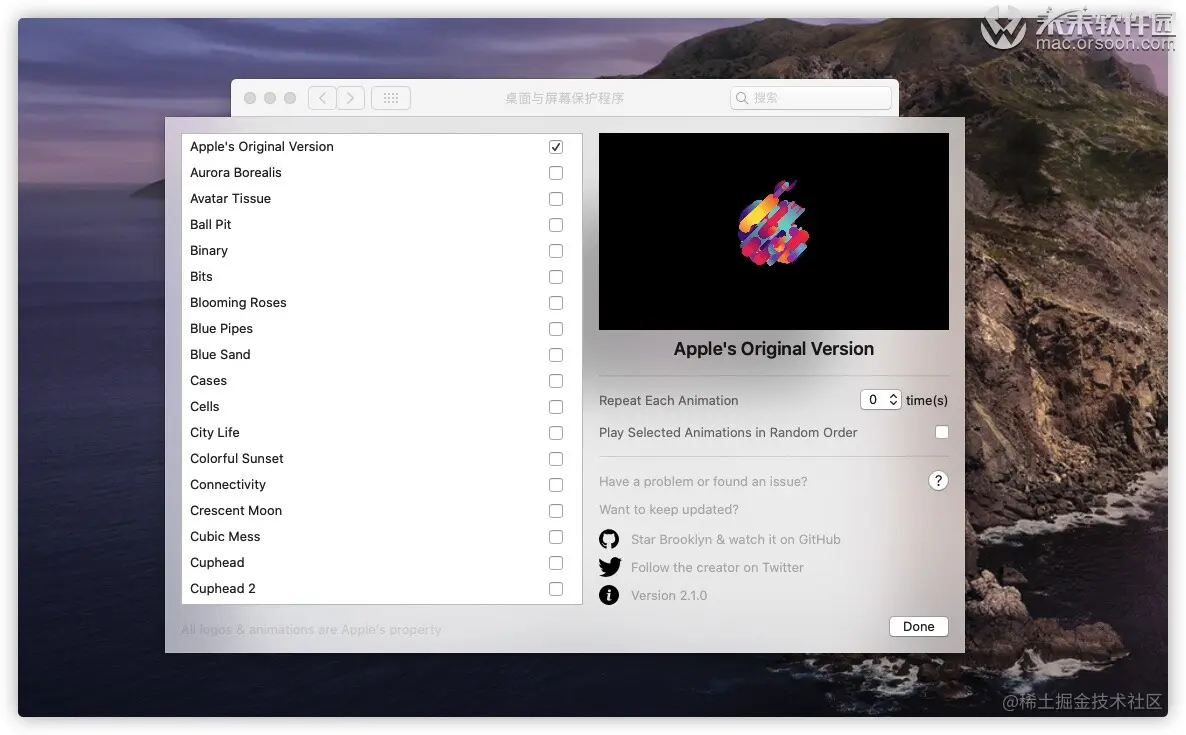Viewport: 1186px width, 735px height.
Task: Check the Blue Pipes checkbox
Action: 556,329
